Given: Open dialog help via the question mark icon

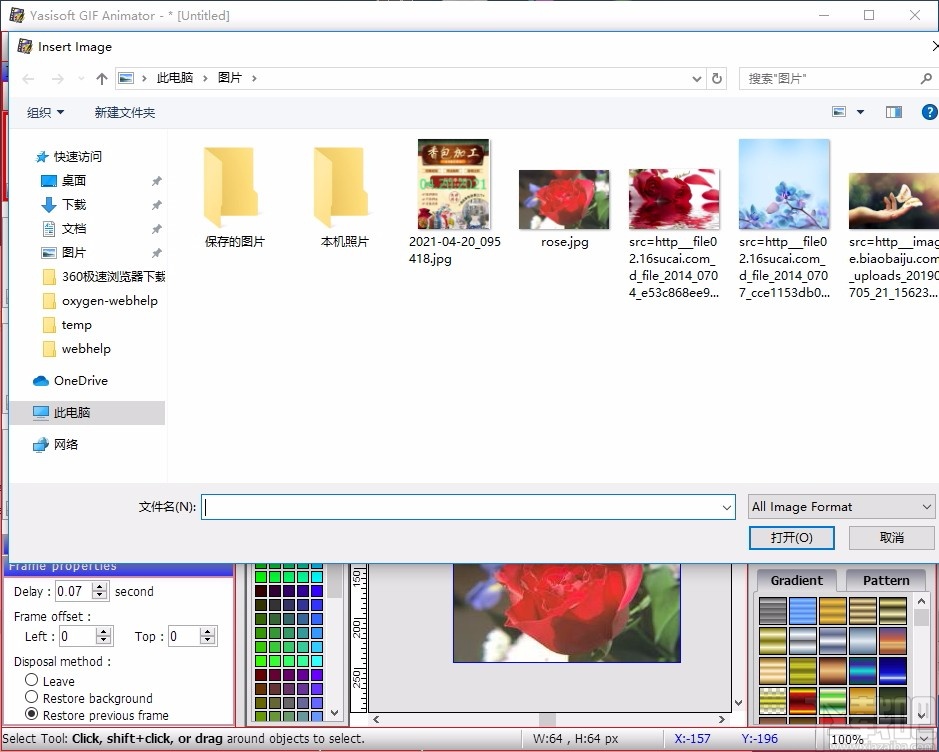Looking at the screenshot, I should 929,112.
